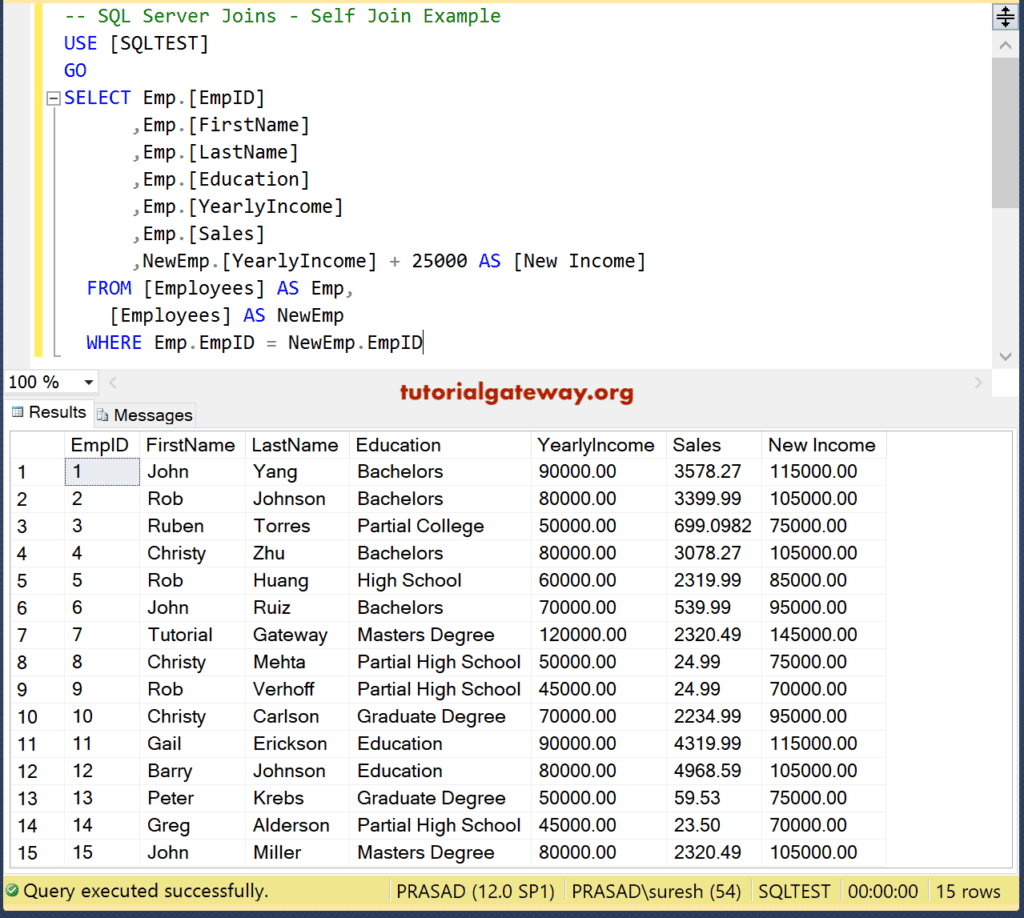Click the editor split window icon
The height and width of the screenshot is (918, 1024).
[1004, 17]
